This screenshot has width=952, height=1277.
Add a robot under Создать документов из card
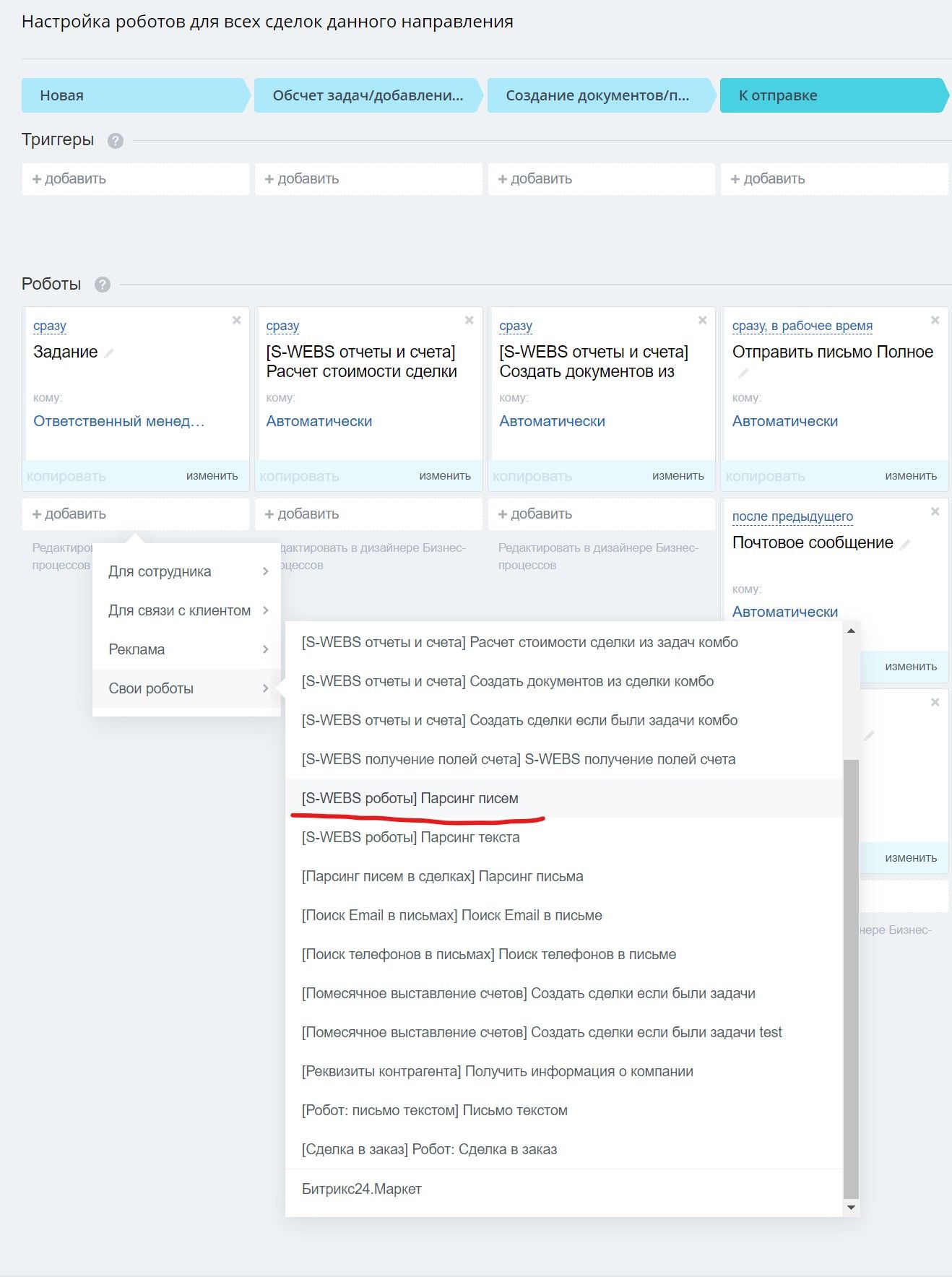point(602,514)
